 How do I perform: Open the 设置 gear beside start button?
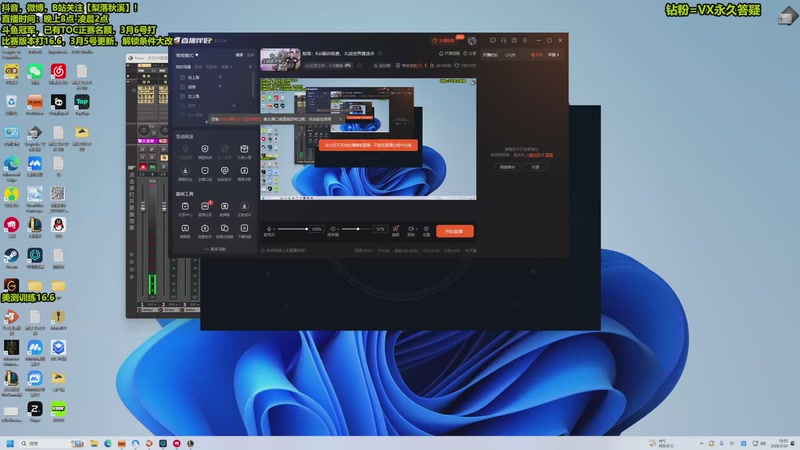[426, 229]
